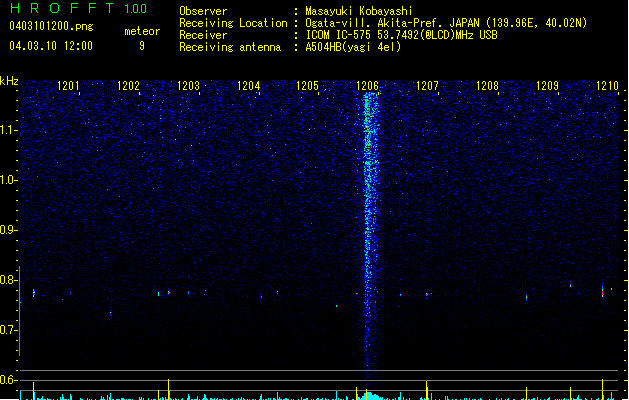
Task: Click the date stamp 04.03.10 12:00
Action: pyautogui.click(x=51, y=46)
